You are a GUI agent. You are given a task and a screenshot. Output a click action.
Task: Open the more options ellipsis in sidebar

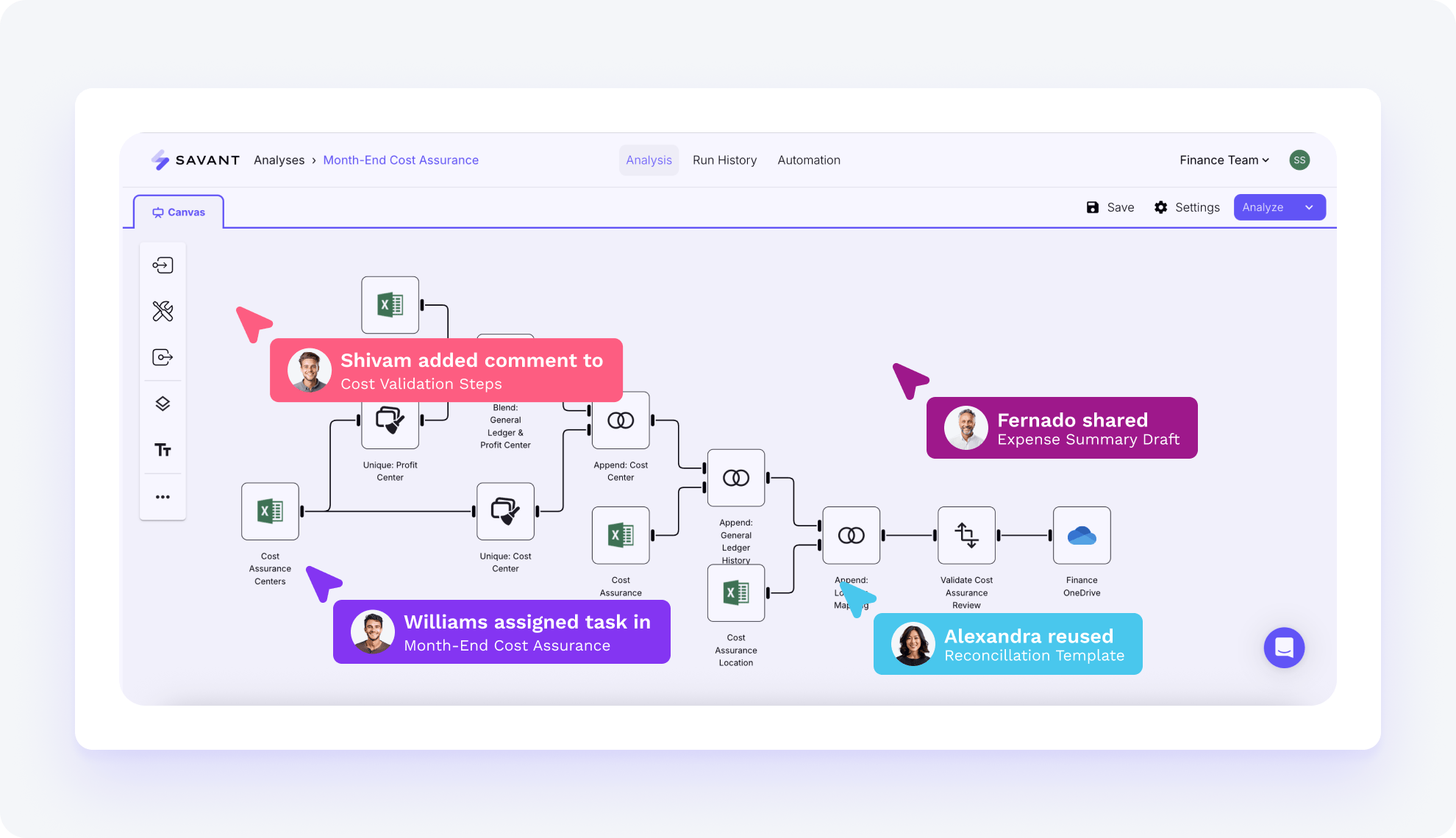pos(163,497)
